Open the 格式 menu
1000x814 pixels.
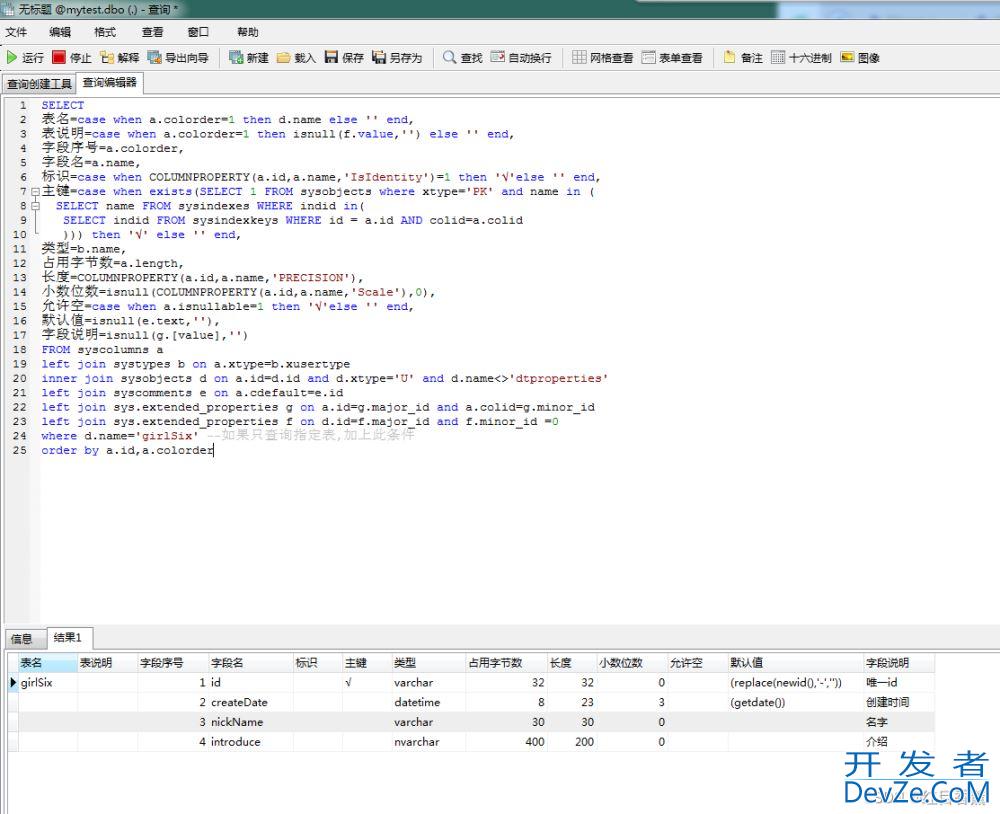(105, 32)
